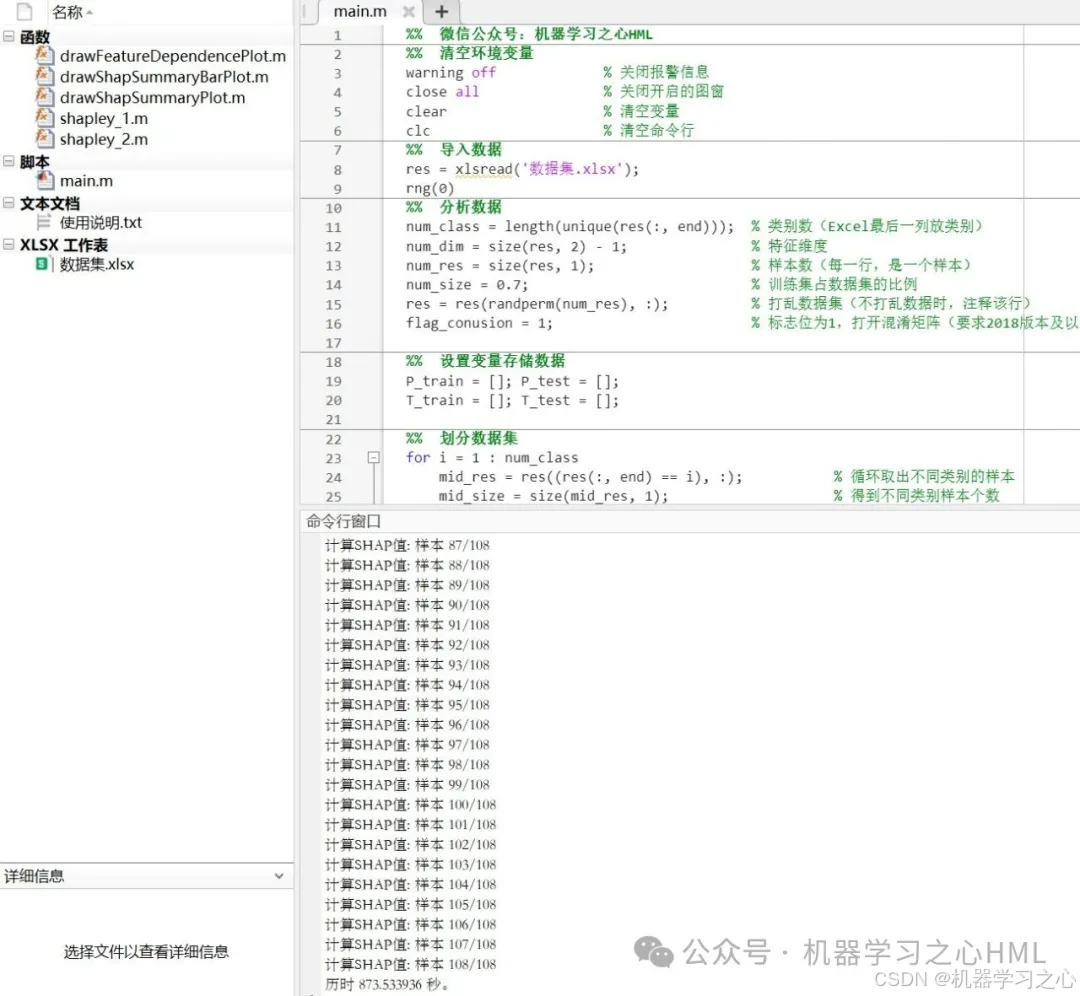Place cursor on the flag_conusion = 1 line
Image resolution: width=1080 pixels, height=996 pixels.
point(479,323)
